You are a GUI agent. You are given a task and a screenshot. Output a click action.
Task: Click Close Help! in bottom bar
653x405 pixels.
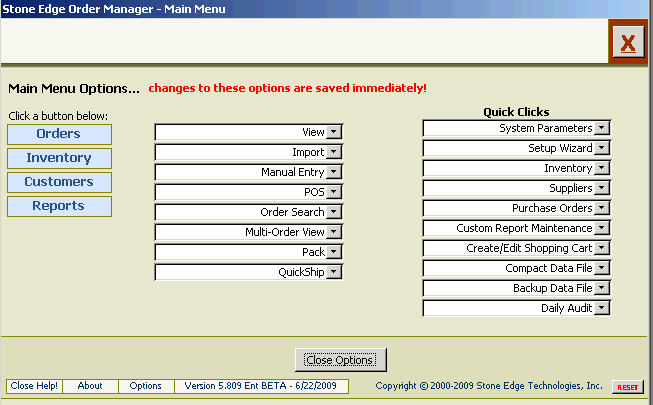pyautogui.click(x=34, y=386)
